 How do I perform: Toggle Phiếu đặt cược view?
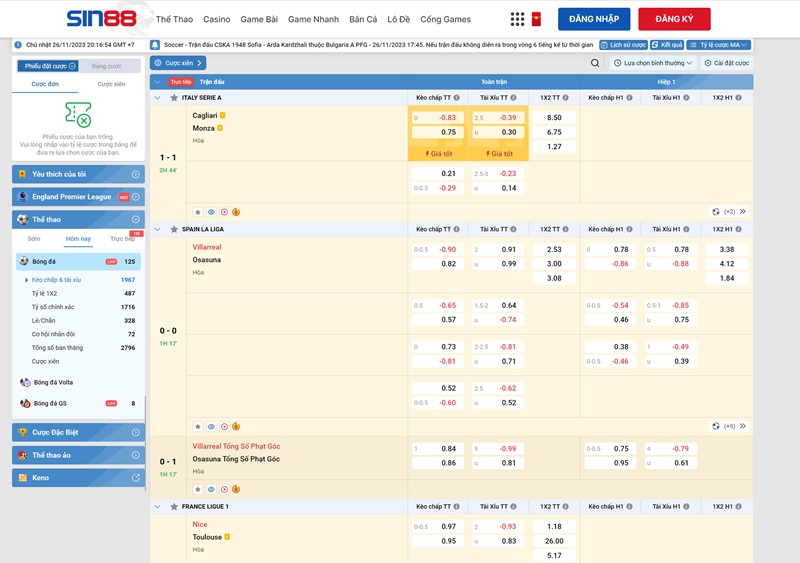point(48,66)
